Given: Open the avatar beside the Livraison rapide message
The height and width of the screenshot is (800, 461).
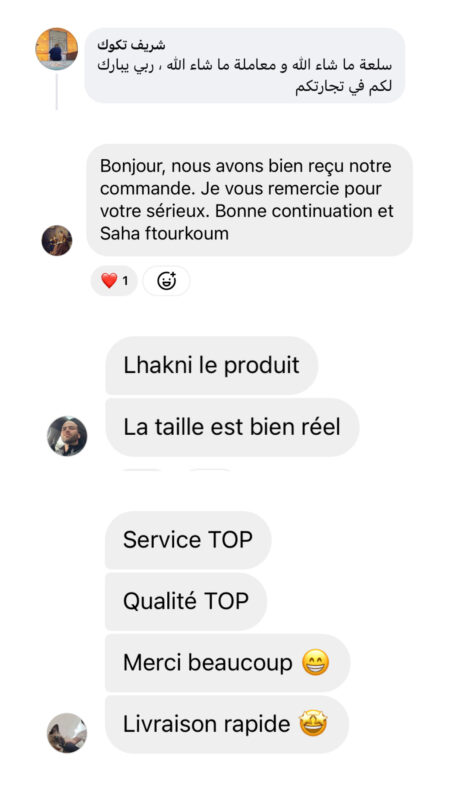Looking at the screenshot, I should (67, 733).
